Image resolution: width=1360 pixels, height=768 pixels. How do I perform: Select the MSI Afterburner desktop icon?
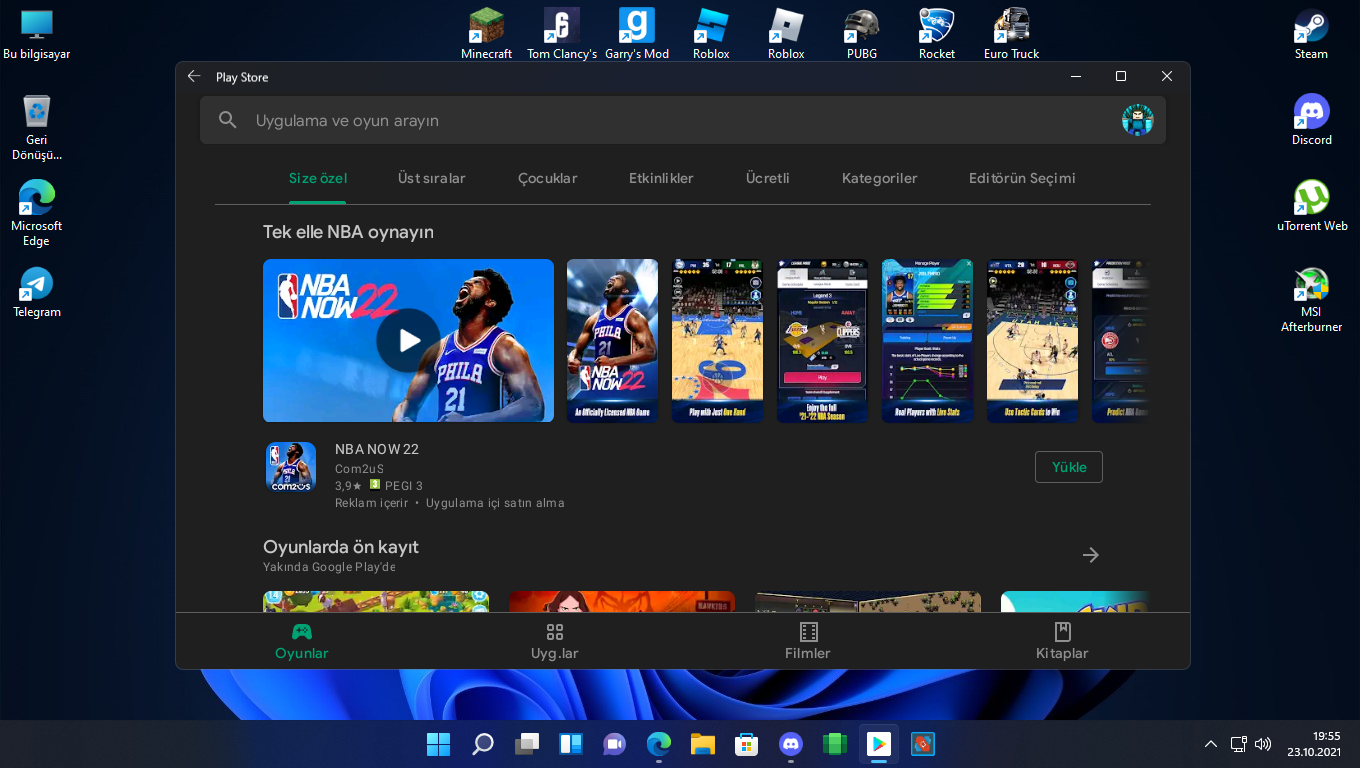point(1311,299)
